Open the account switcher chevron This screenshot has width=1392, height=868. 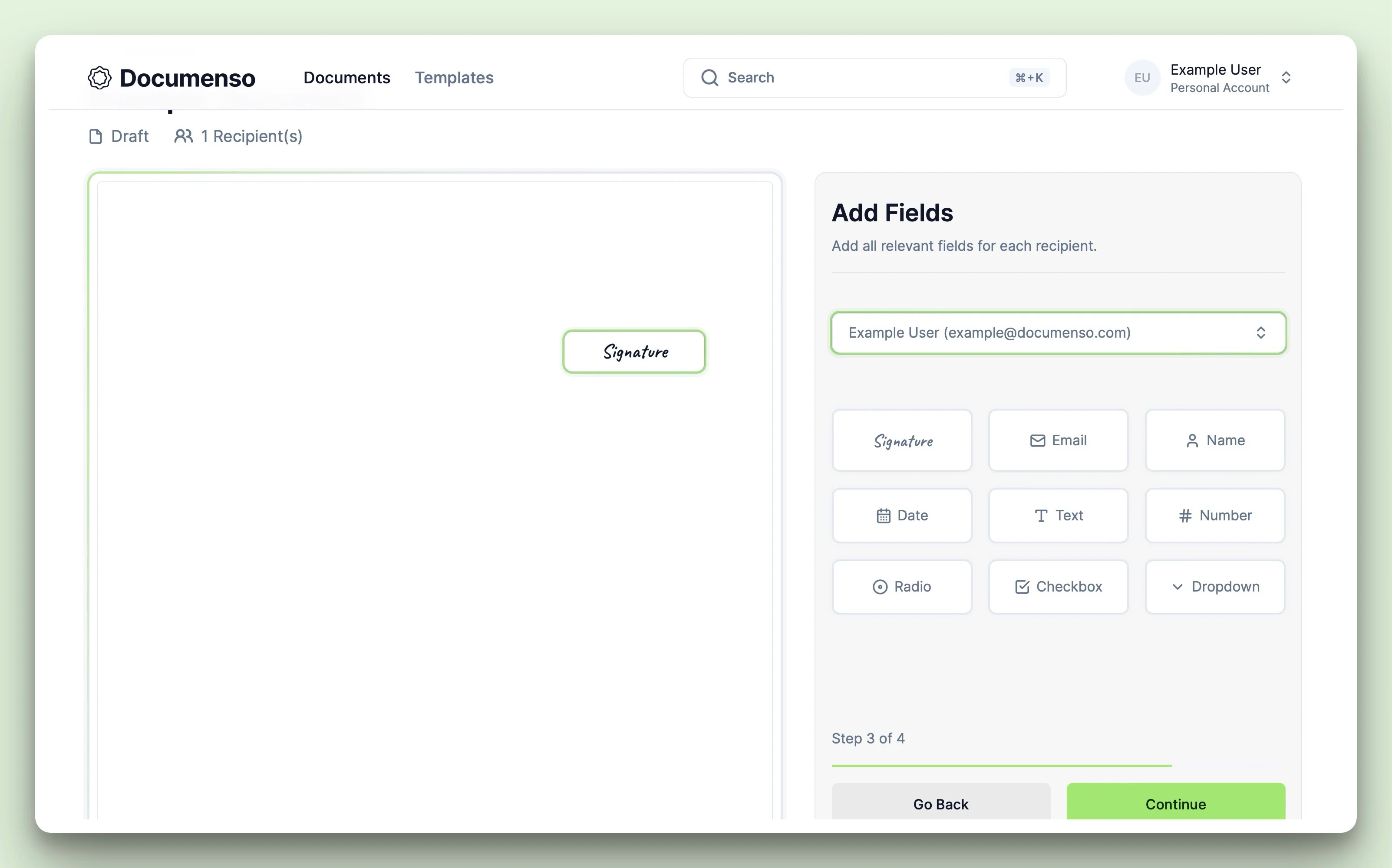pos(1289,78)
